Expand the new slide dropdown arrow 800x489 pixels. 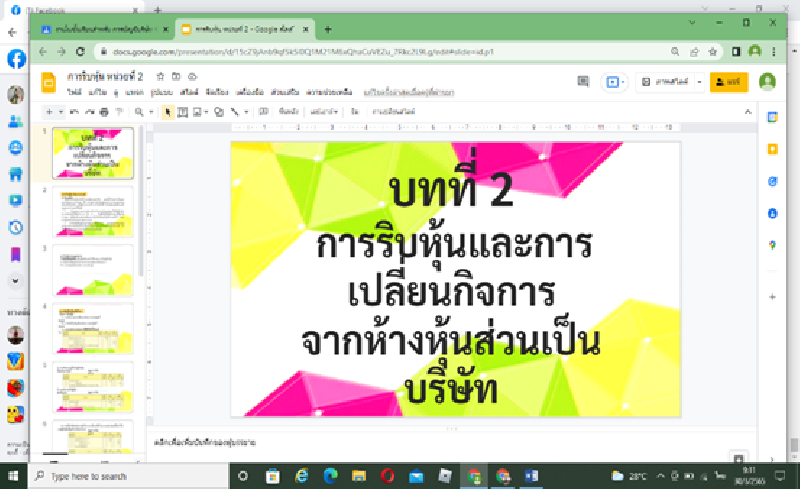pos(61,112)
